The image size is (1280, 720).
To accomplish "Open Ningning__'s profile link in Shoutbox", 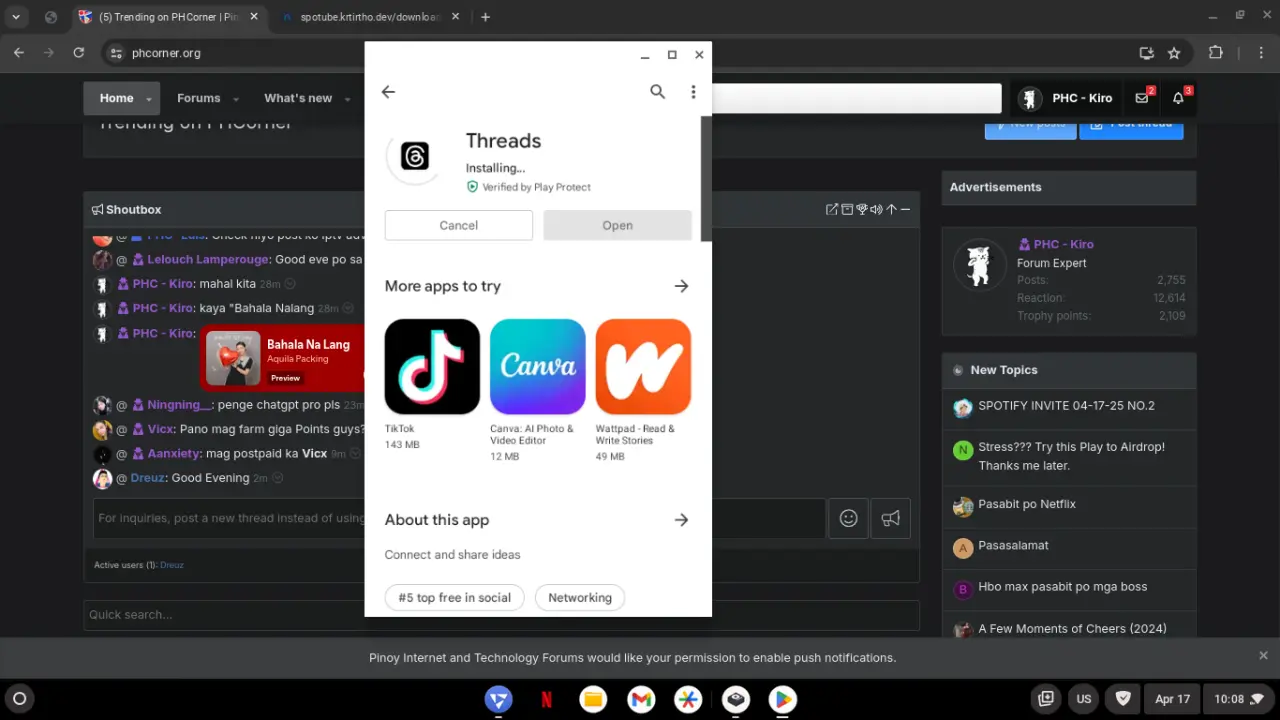I will pos(179,405).
